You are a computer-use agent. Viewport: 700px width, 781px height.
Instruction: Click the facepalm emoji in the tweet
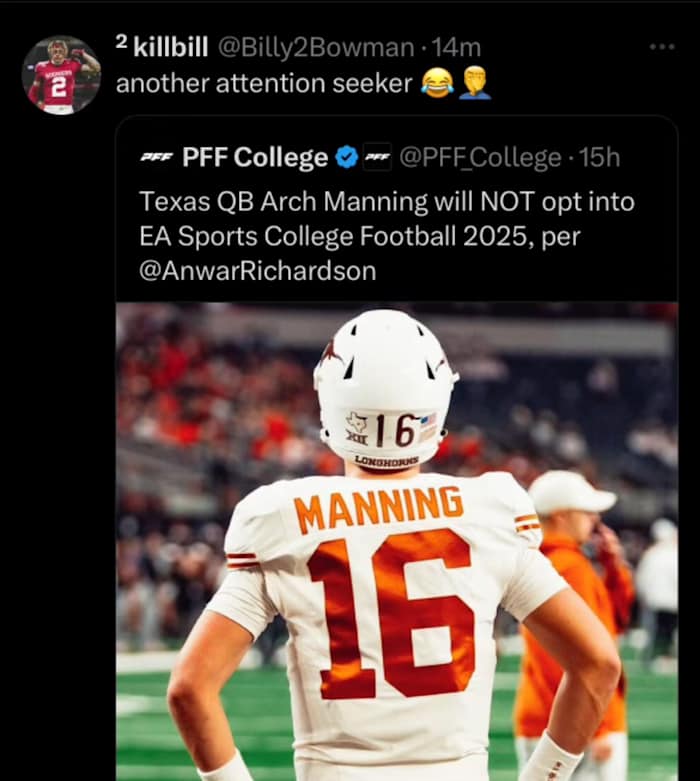pyautogui.click(x=475, y=84)
